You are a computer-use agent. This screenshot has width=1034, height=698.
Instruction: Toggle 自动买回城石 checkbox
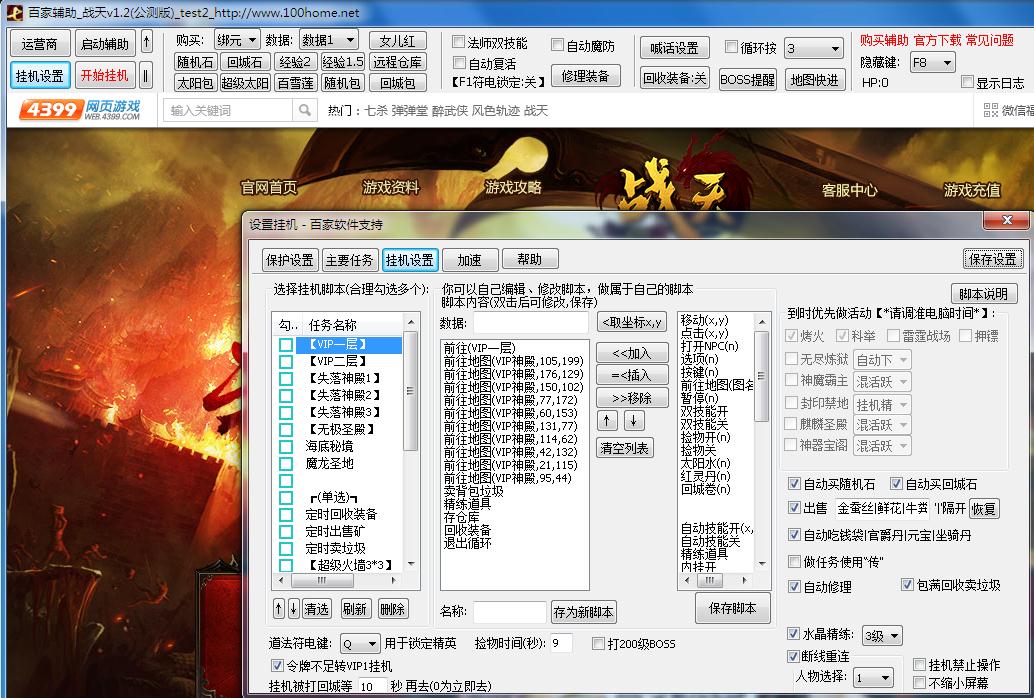(896, 484)
